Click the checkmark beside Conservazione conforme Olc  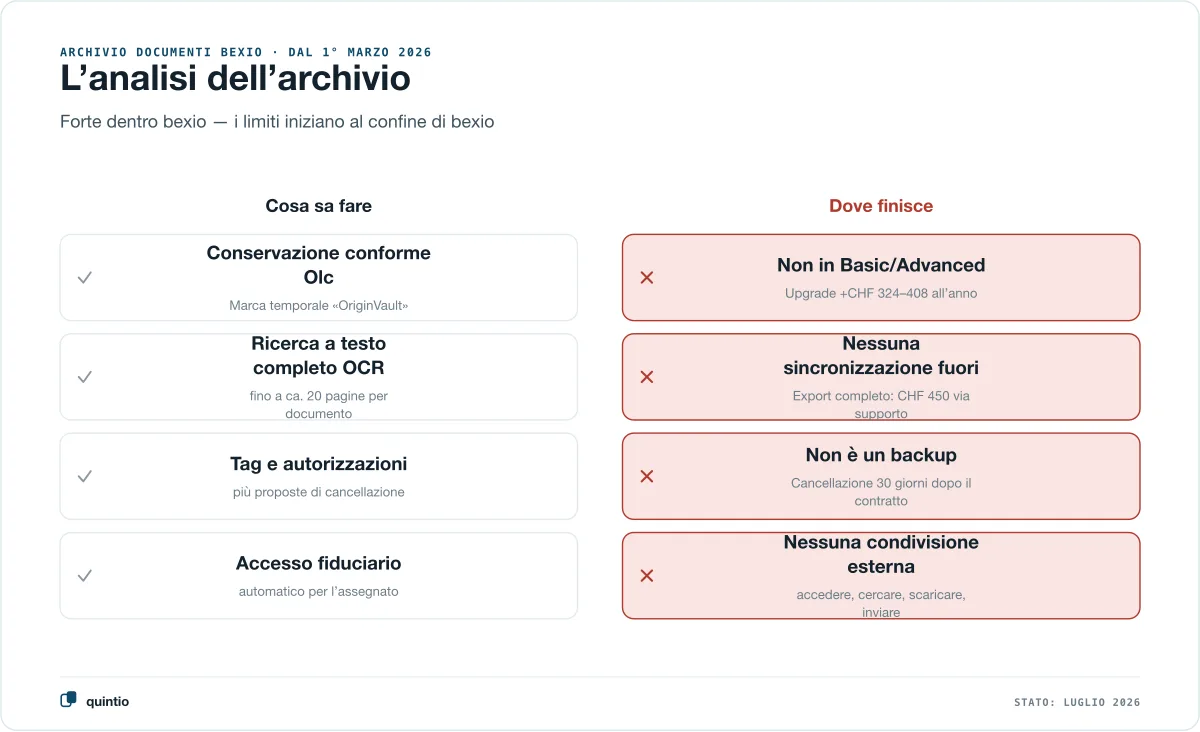[85, 277]
